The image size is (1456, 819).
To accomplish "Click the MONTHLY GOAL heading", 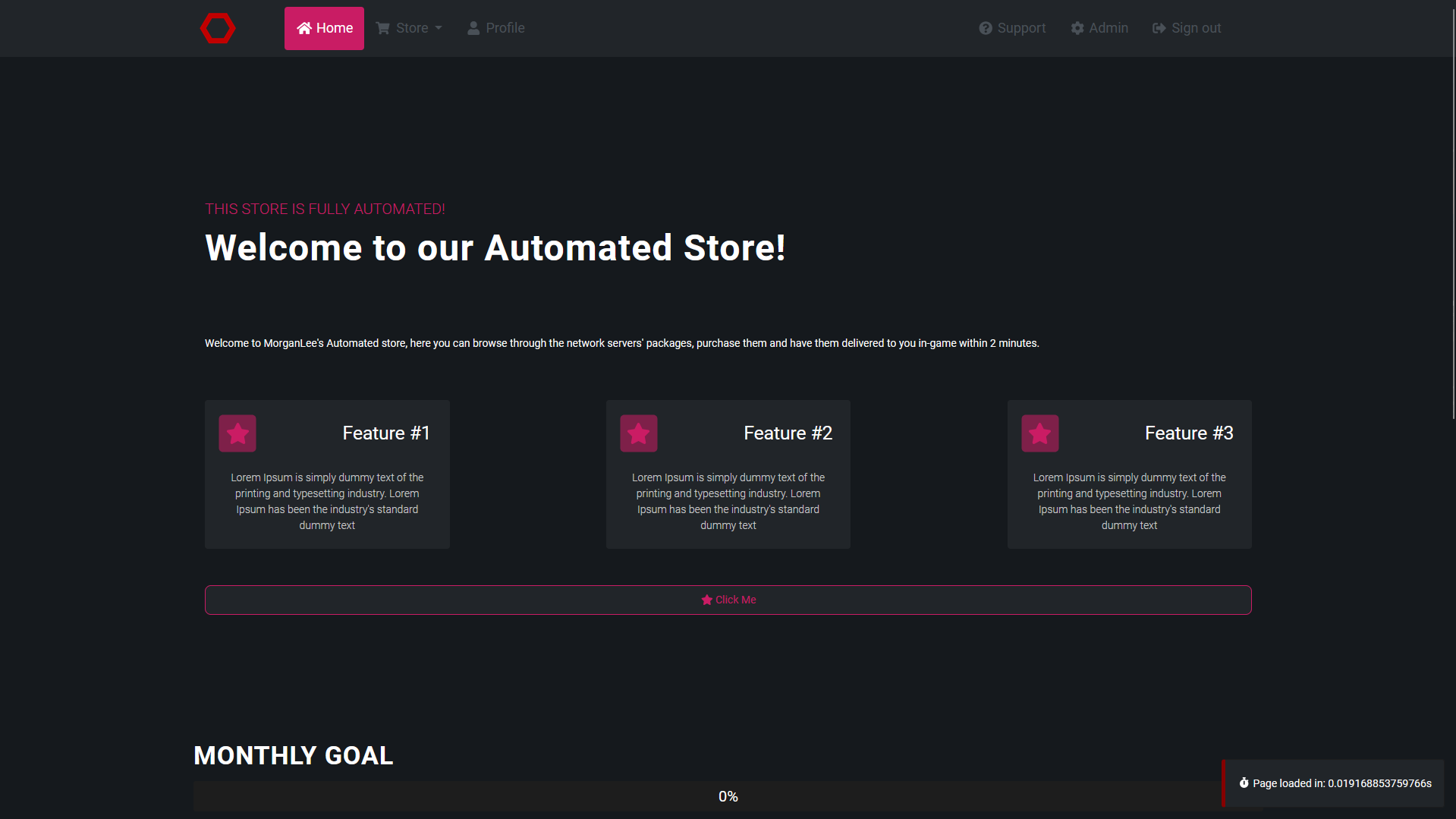I will (294, 756).
